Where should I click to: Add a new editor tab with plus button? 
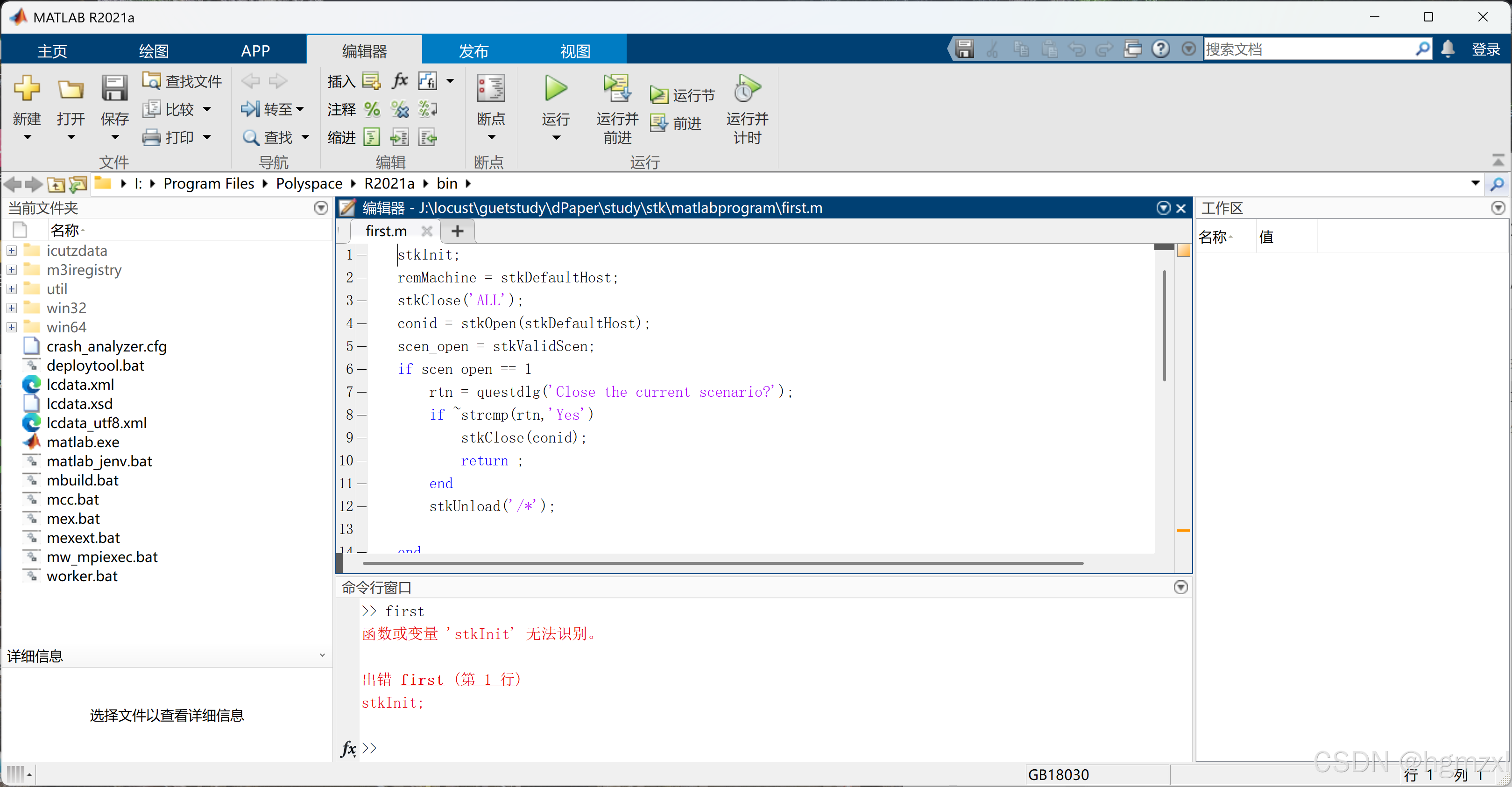pyautogui.click(x=457, y=231)
